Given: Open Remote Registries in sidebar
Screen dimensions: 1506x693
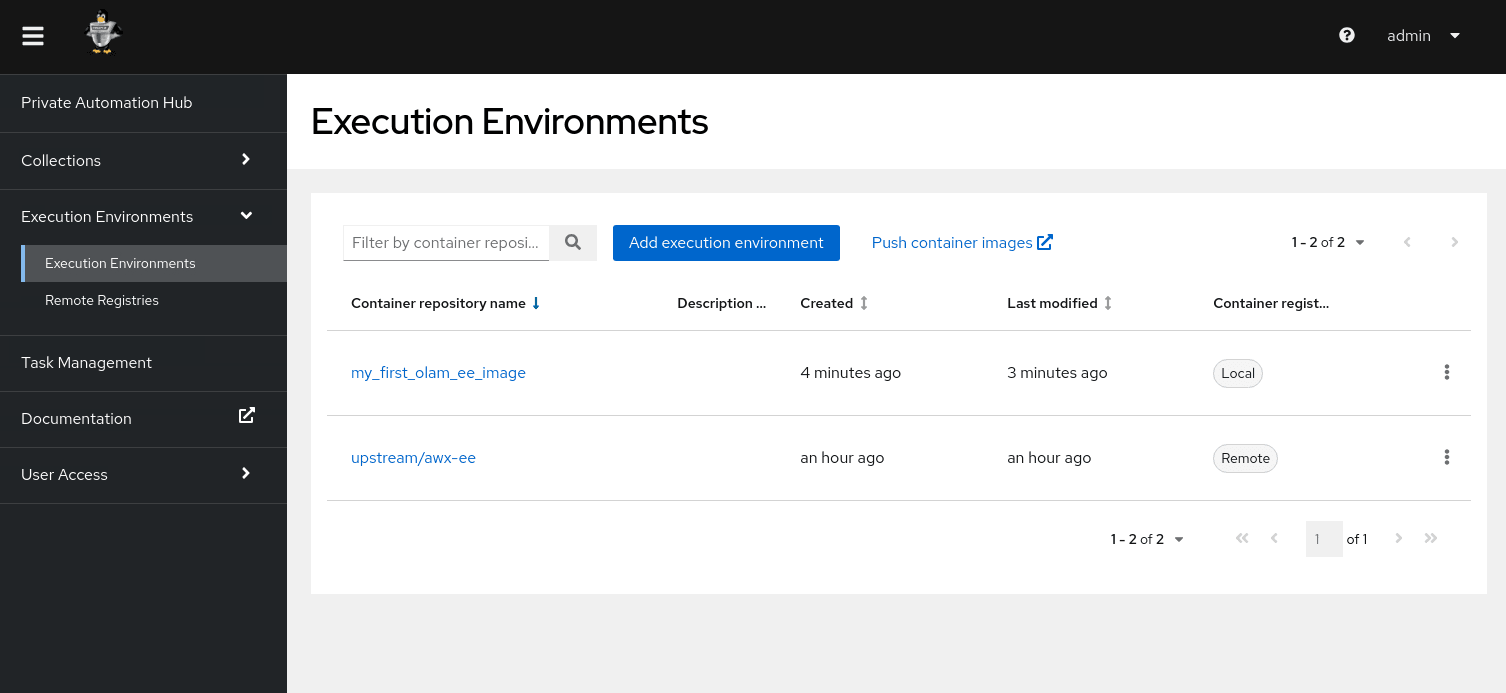Looking at the screenshot, I should 102,300.
